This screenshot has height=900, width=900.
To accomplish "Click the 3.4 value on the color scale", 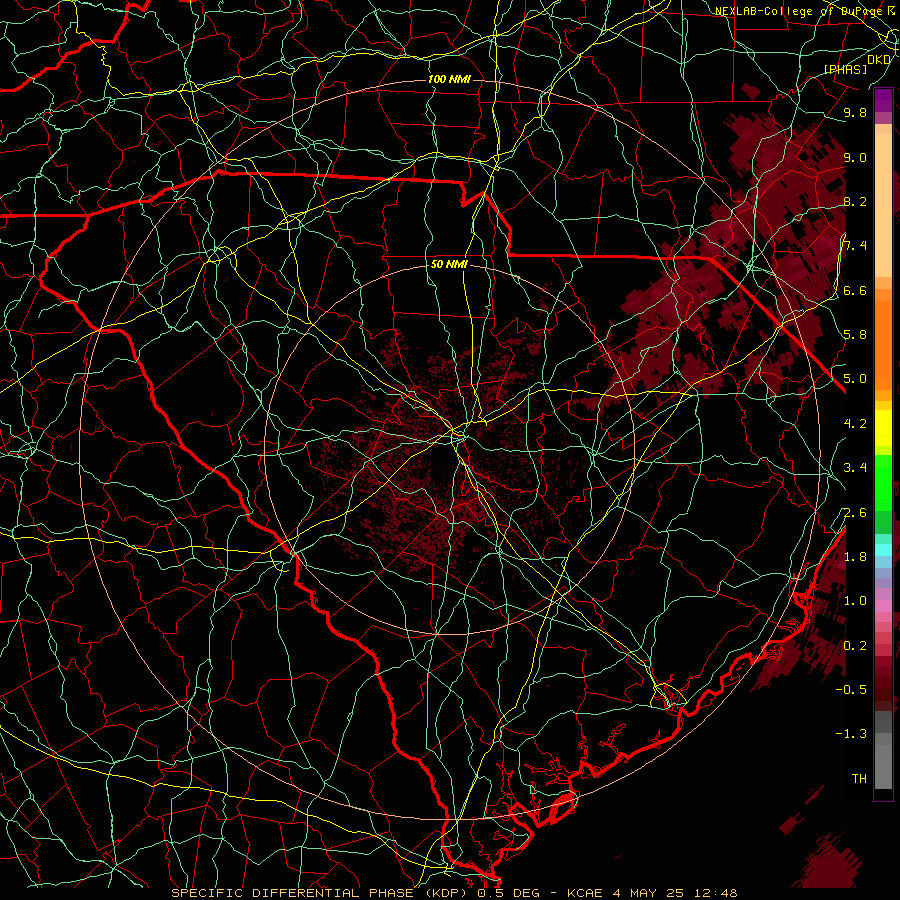I will 855,468.
